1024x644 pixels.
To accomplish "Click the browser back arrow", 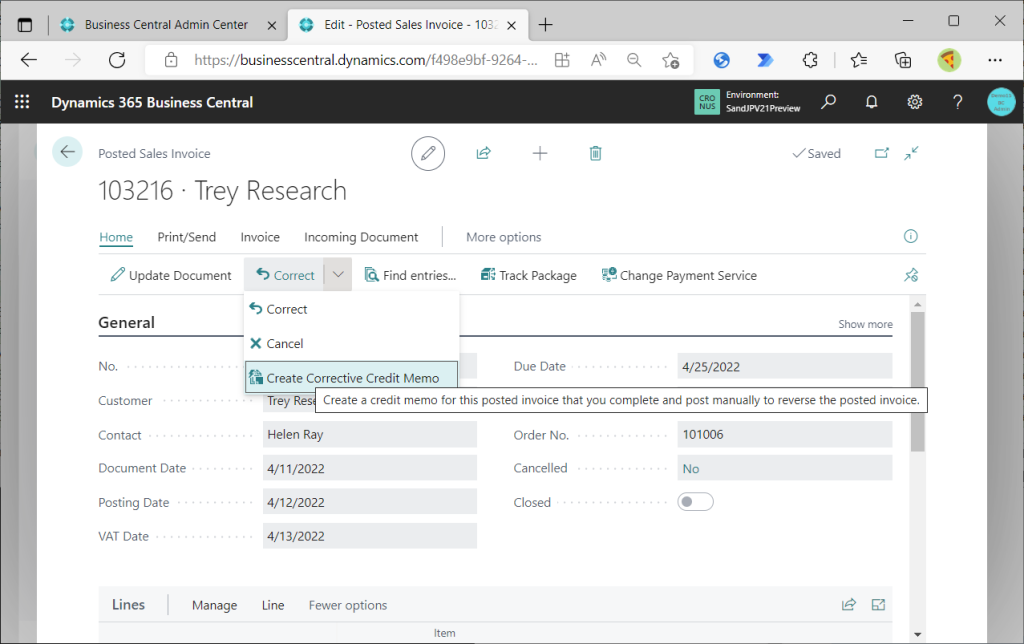I will pyautogui.click(x=29, y=60).
